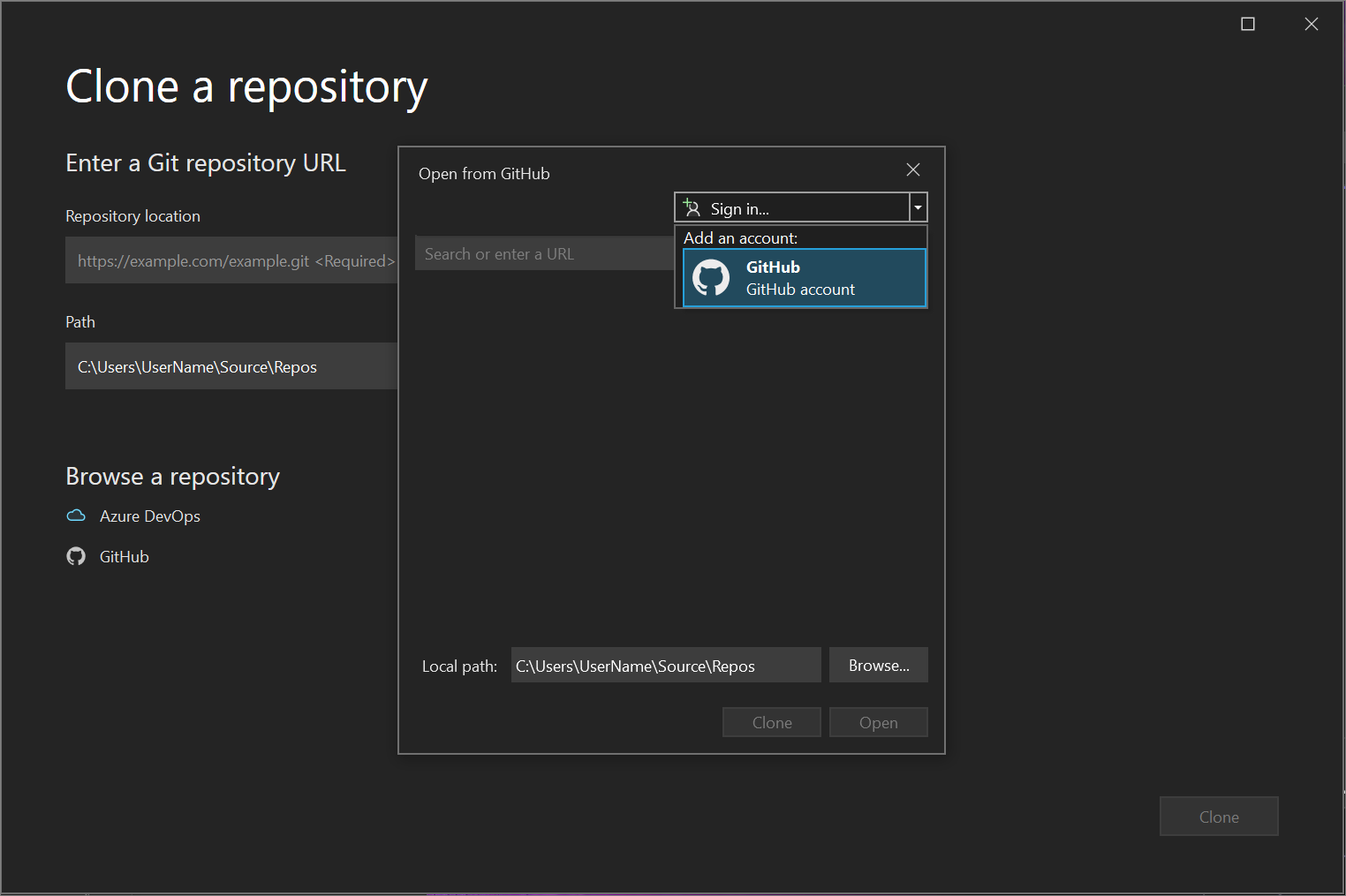This screenshot has width=1346, height=896.
Task: Select the Azure DevOps link text
Action: (x=150, y=516)
